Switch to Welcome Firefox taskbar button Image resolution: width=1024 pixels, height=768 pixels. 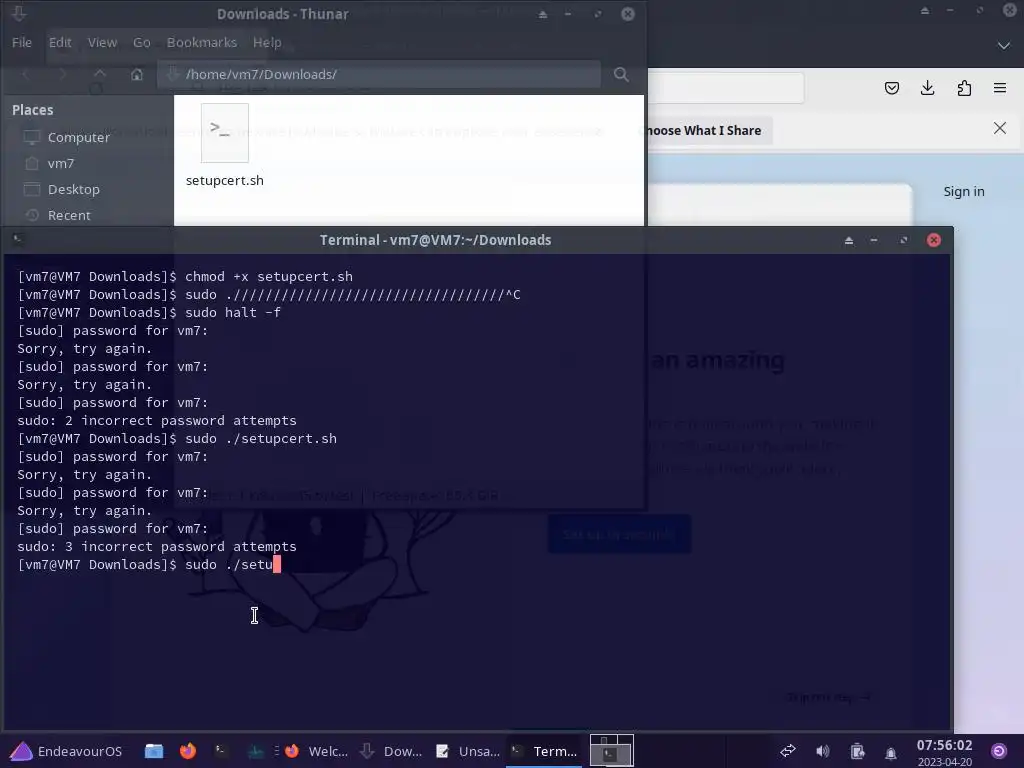click(x=317, y=751)
